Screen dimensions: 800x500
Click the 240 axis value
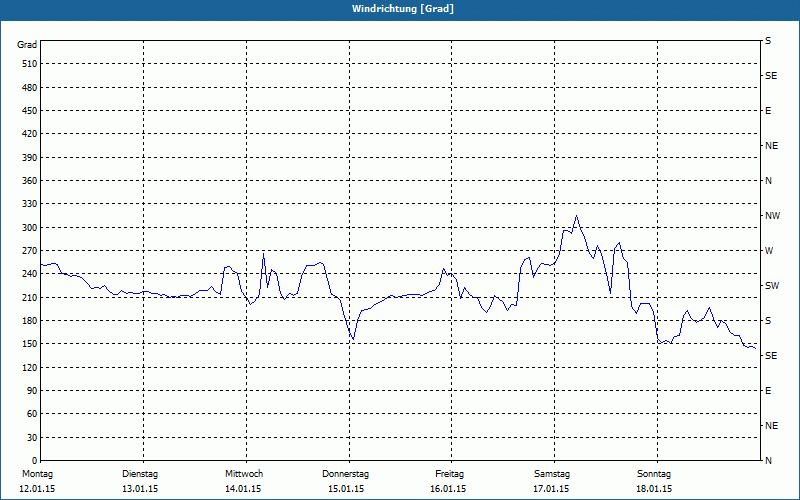tap(30, 273)
